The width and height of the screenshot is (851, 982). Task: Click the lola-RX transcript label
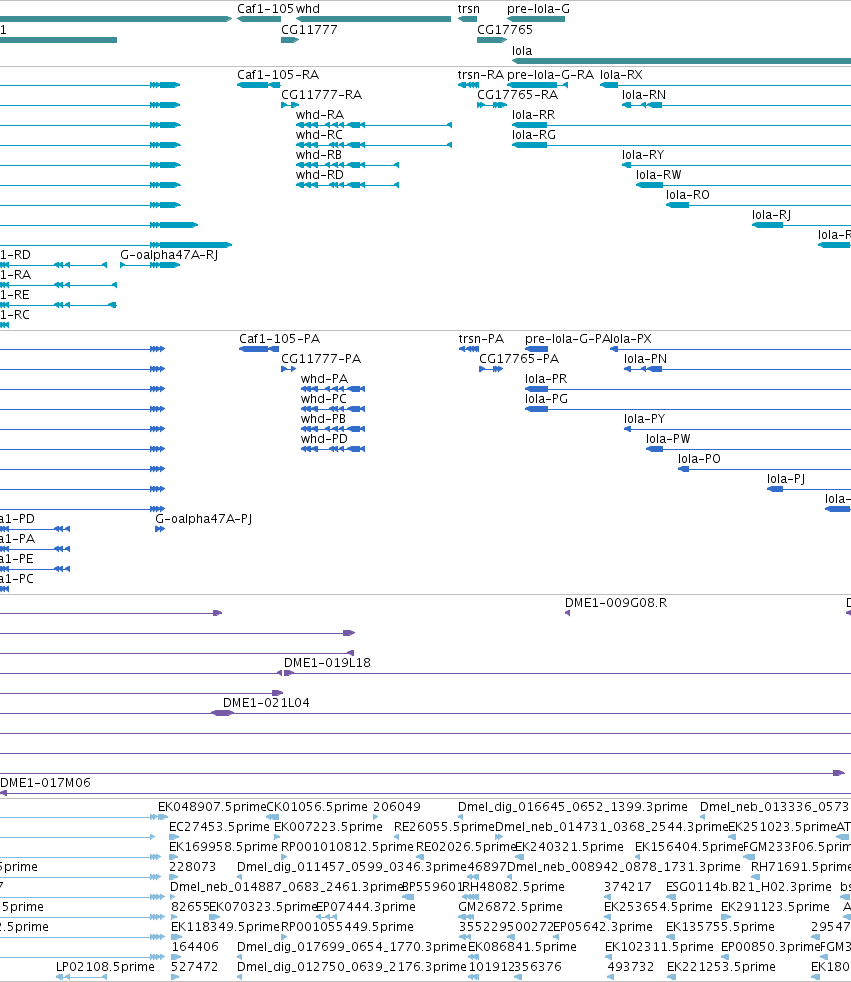pyautogui.click(x=621, y=75)
